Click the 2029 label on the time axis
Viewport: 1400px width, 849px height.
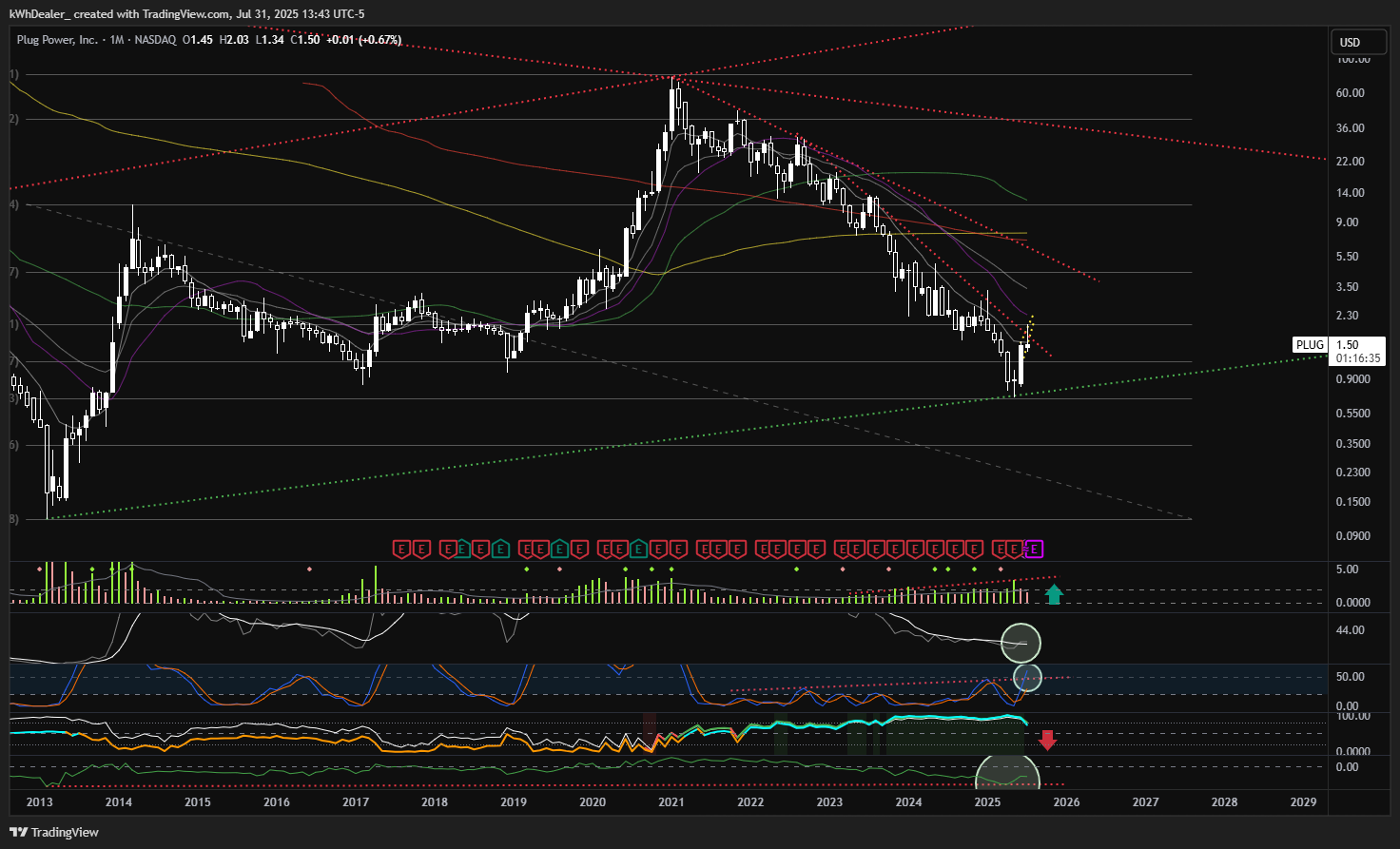[1303, 802]
